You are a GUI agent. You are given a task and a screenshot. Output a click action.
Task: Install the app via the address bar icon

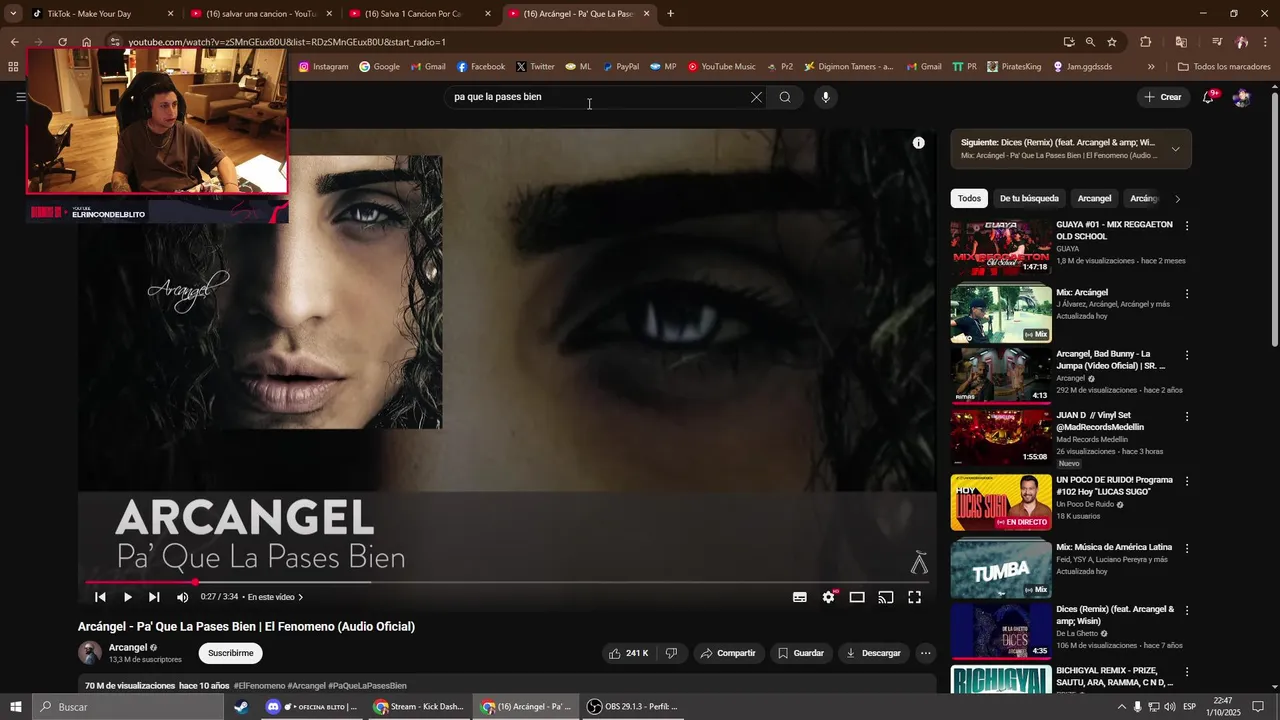[x=1069, y=42]
